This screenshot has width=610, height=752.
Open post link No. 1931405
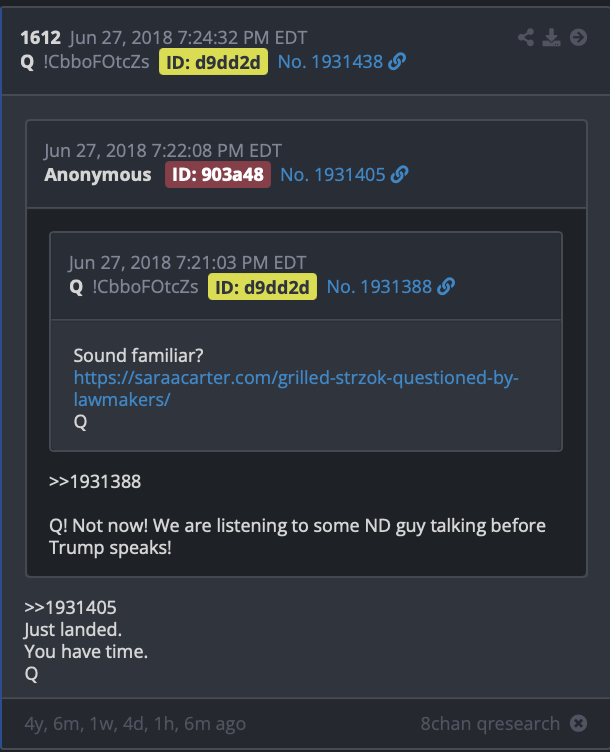[333, 175]
